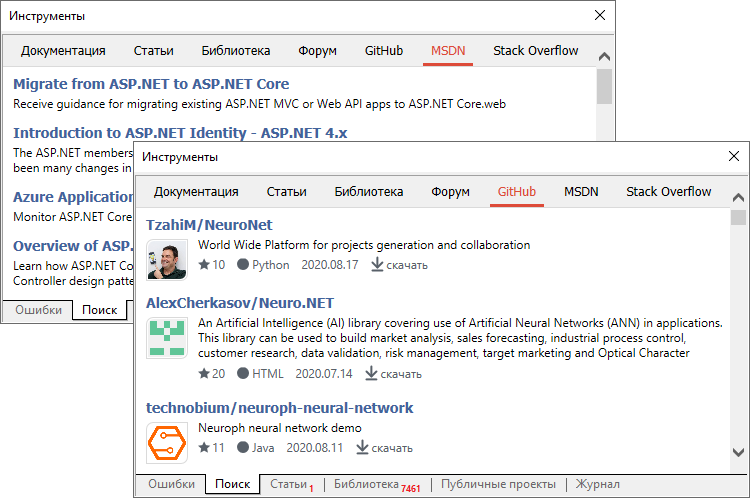Click scrollbar up arrow in back window
Screen dimensions: 750x498
(604, 56)
